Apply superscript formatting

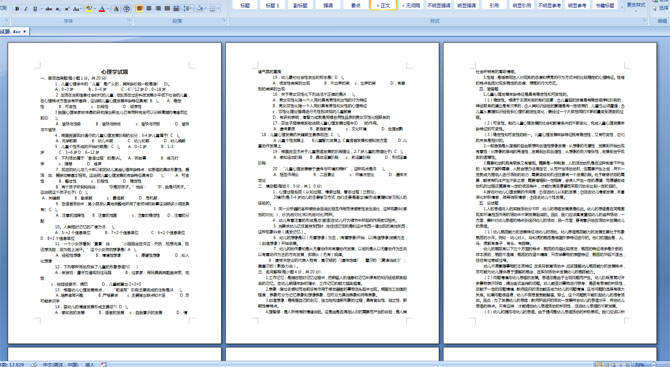point(67,9)
